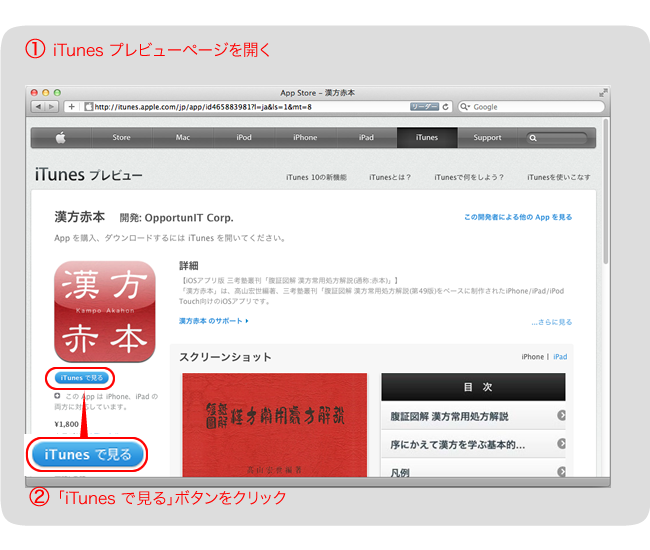Switch screenshots to iPad view
This screenshot has width=650, height=550.
[560, 356]
